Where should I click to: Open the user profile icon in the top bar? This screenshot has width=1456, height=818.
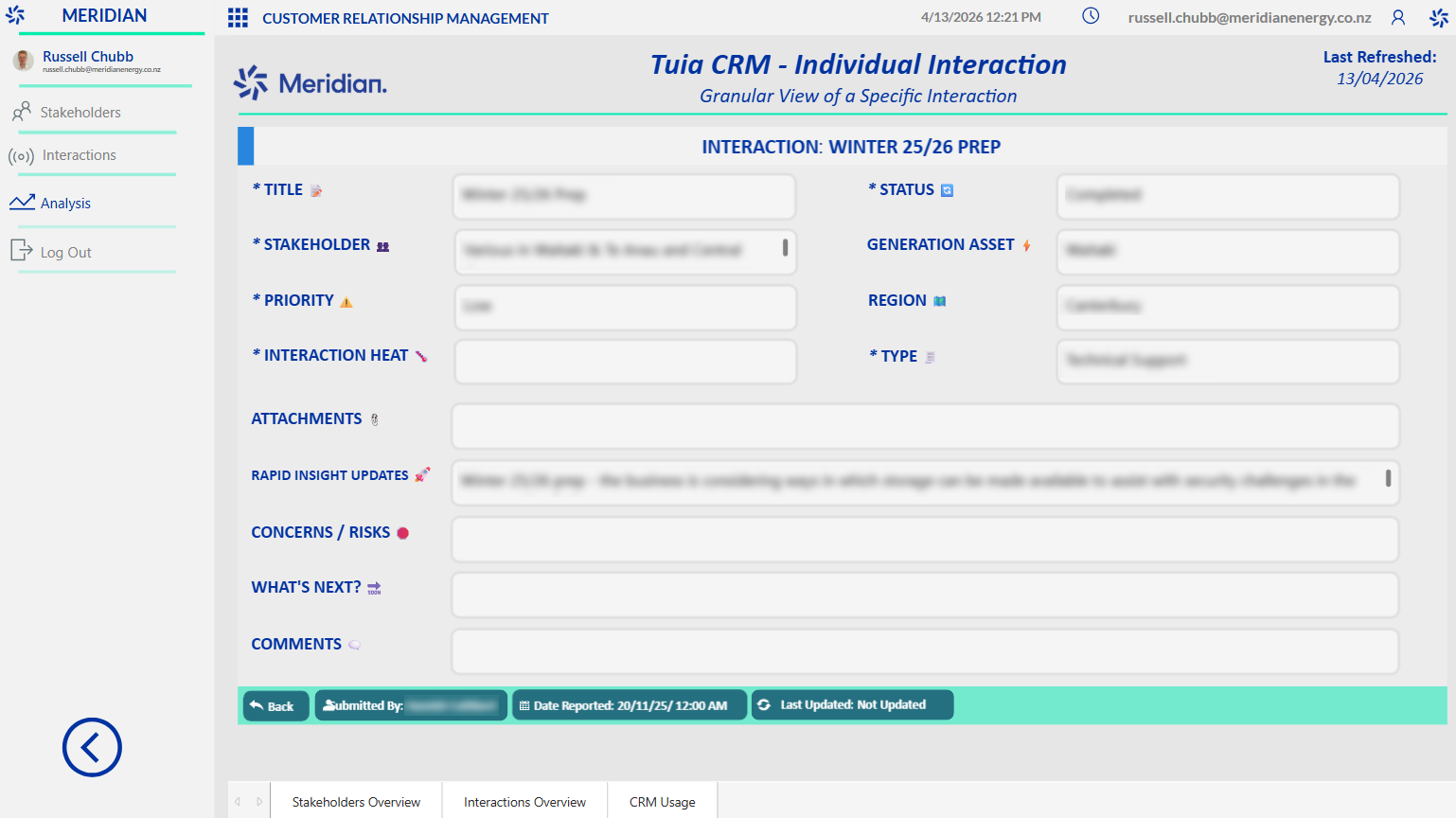pos(1398,17)
